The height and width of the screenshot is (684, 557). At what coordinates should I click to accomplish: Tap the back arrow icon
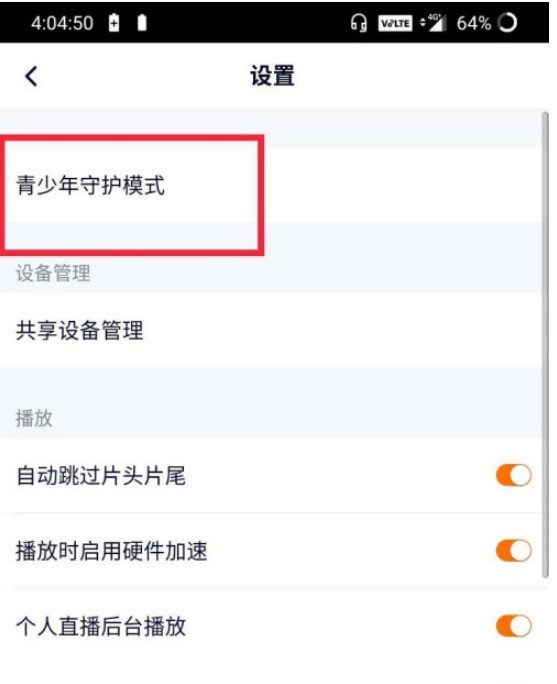pyautogui.click(x=31, y=76)
